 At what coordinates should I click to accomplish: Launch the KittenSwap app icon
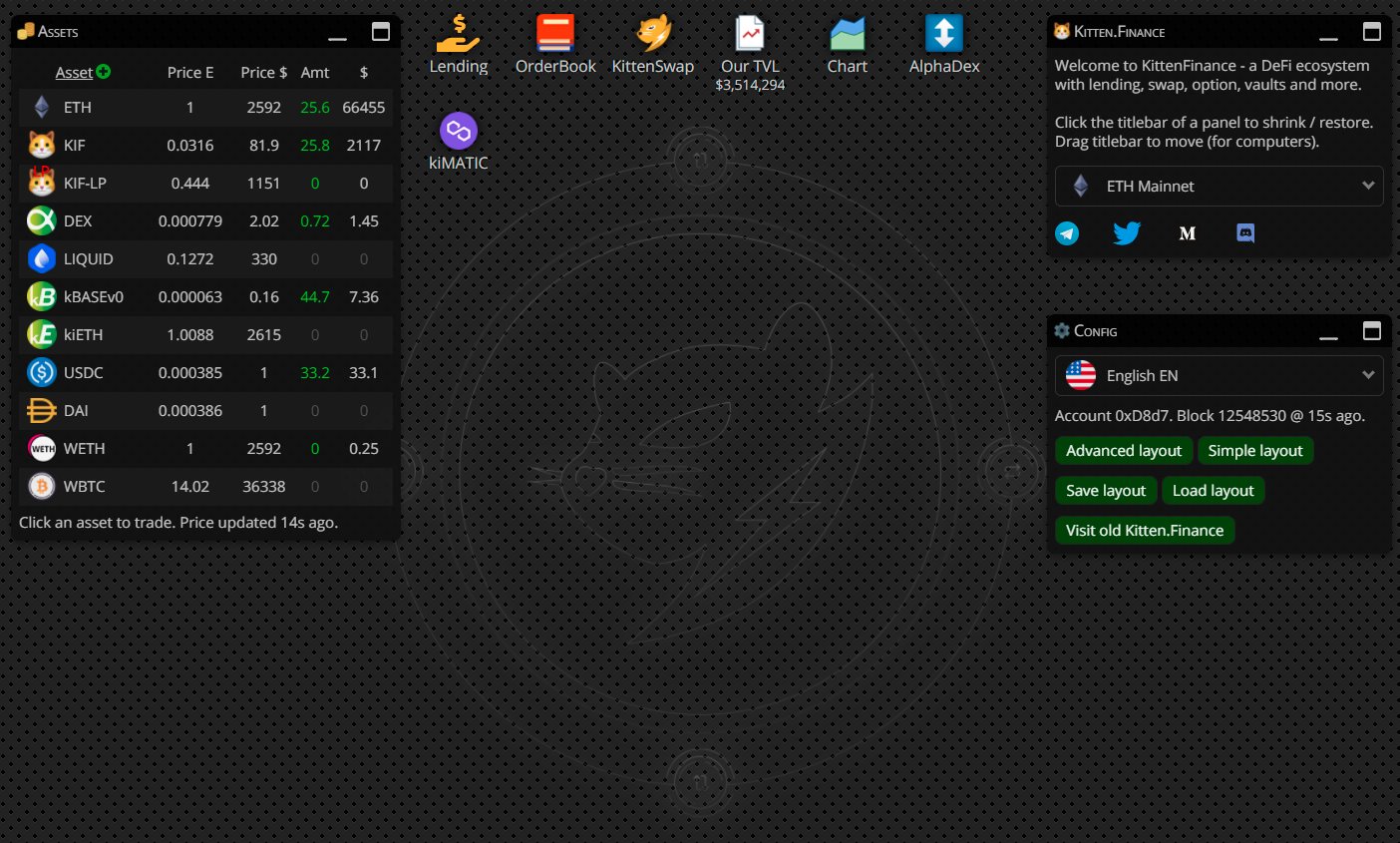653,34
